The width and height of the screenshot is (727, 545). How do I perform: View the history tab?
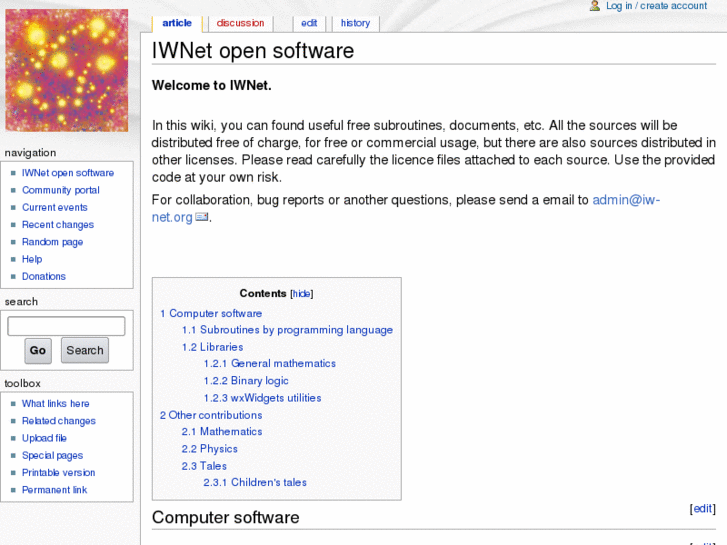pyautogui.click(x=355, y=23)
